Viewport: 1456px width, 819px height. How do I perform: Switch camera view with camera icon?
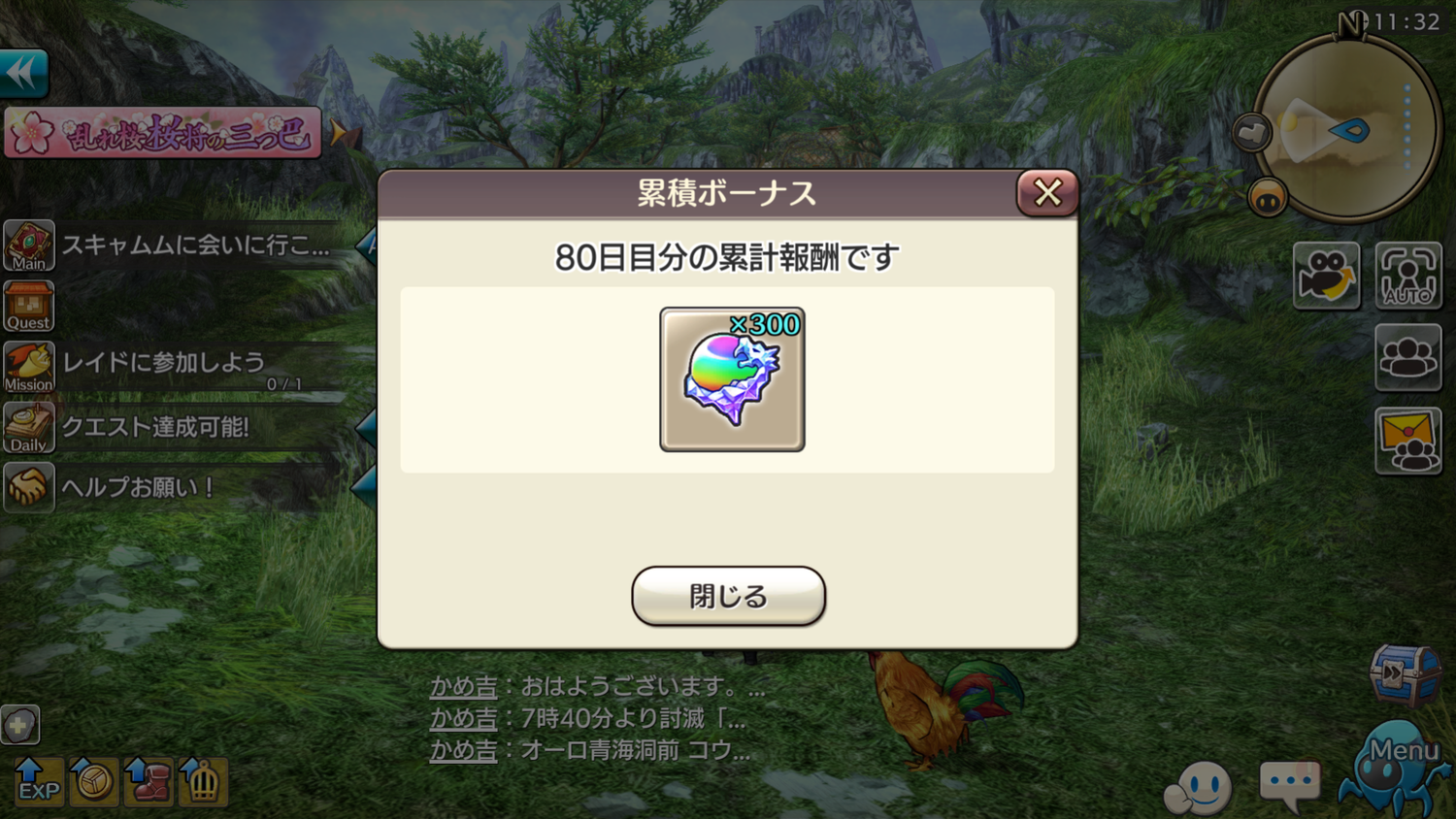pos(1326,276)
